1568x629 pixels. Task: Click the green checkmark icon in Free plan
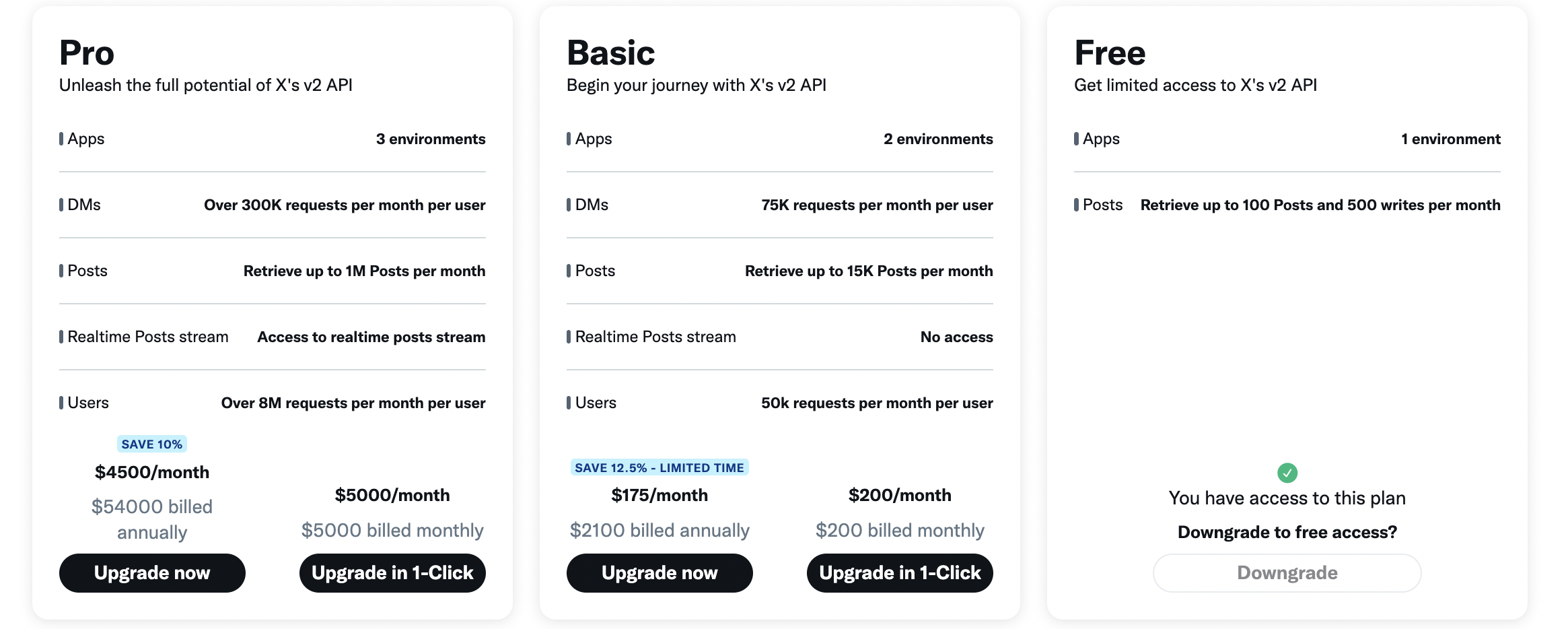[x=1287, y=473]
